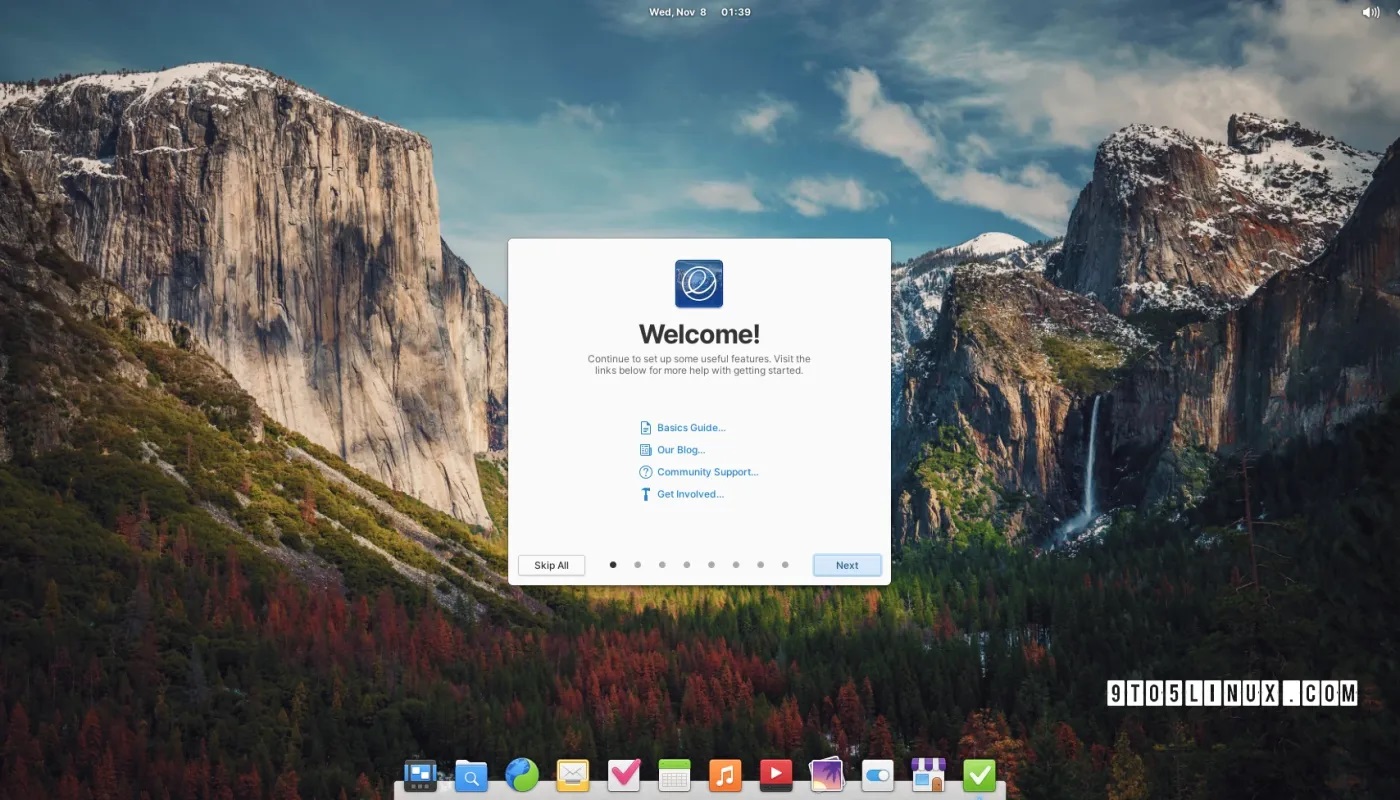
Task: Select the last page indicator dot
Action: 785,564
